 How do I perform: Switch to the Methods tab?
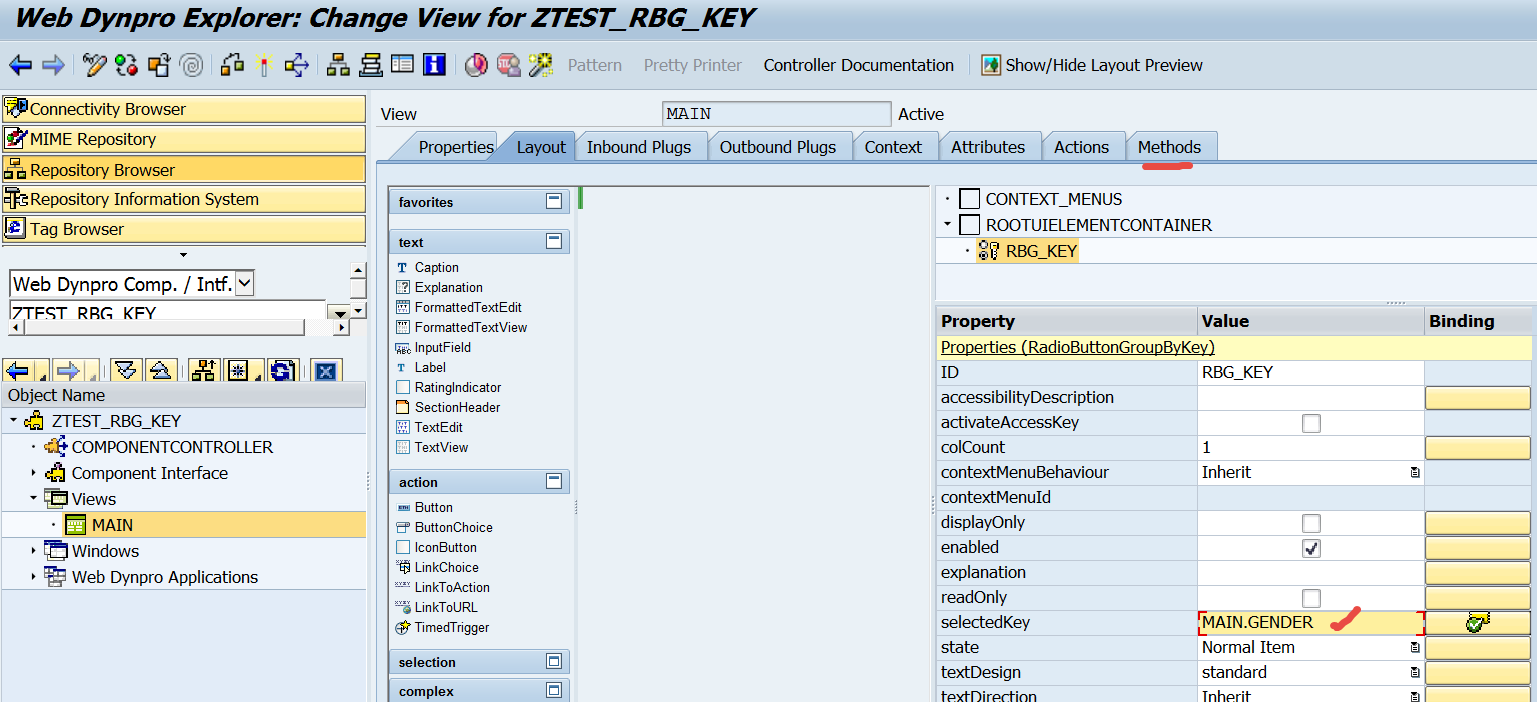1169,147
